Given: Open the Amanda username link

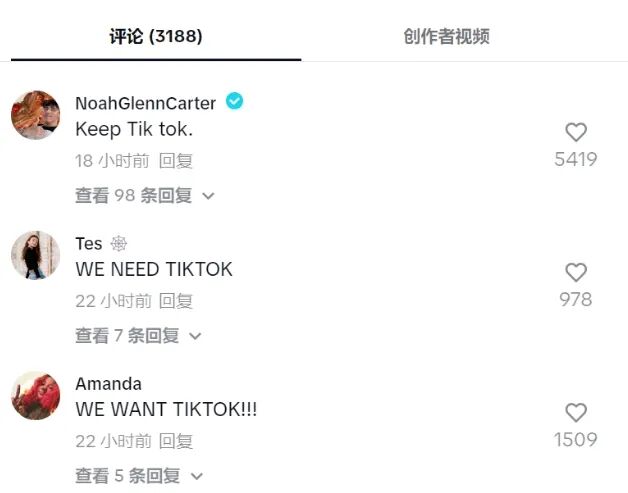Looking at the screenshot, I should tap(108, 384).
